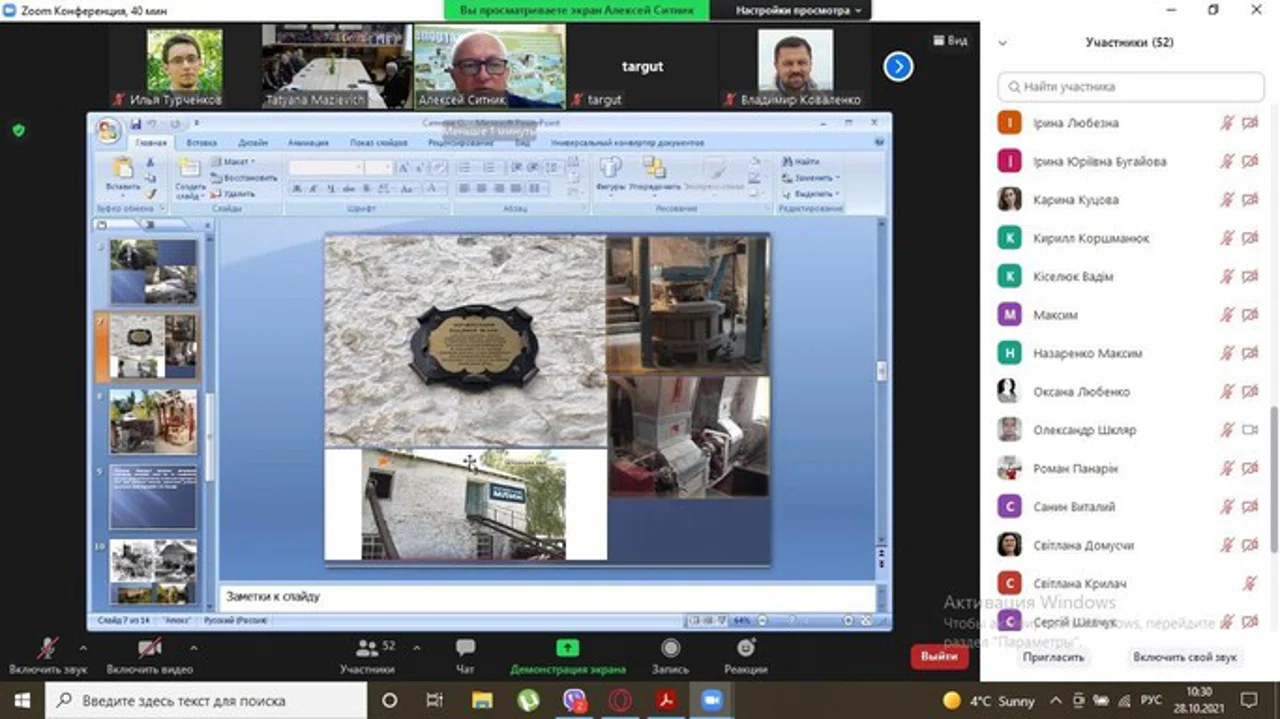Open the Макет layout dropdown

234,161
